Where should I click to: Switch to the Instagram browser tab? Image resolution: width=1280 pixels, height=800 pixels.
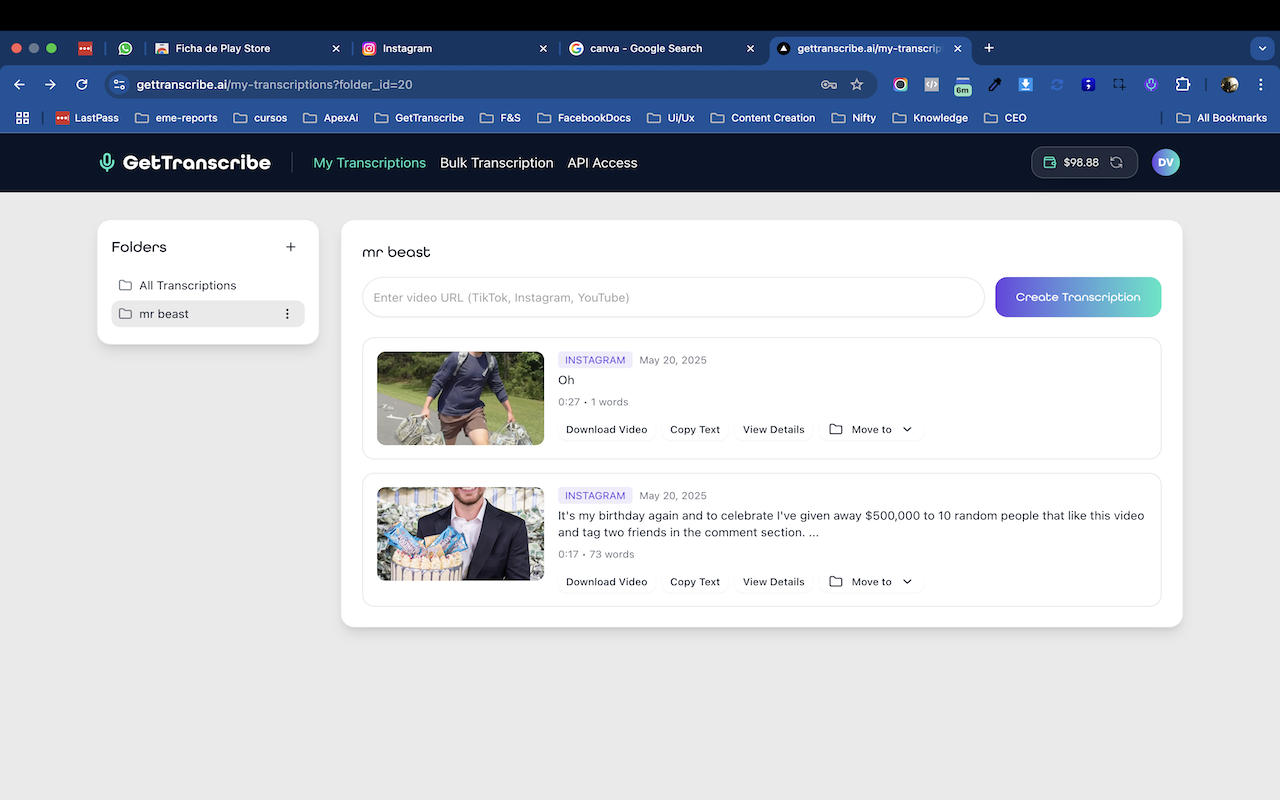[450, 48]
